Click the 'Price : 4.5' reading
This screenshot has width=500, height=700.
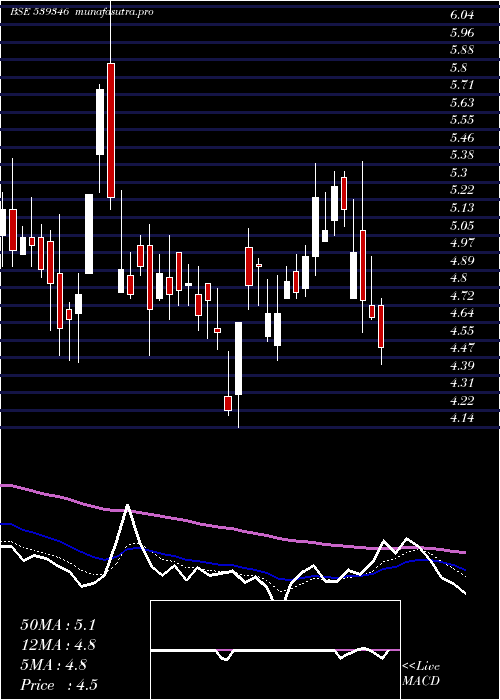pos(59,685)
